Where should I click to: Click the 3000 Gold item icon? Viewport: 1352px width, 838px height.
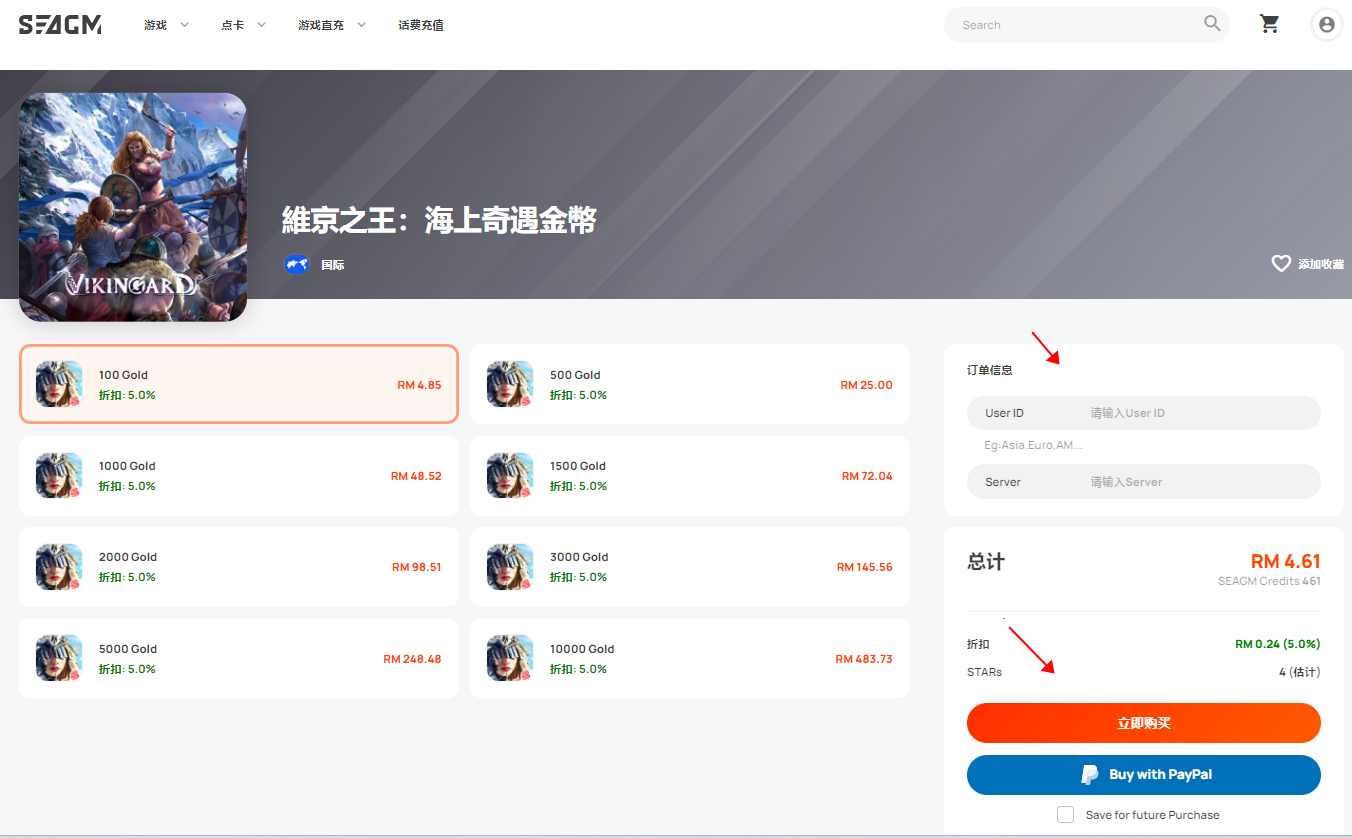[510, 566]
